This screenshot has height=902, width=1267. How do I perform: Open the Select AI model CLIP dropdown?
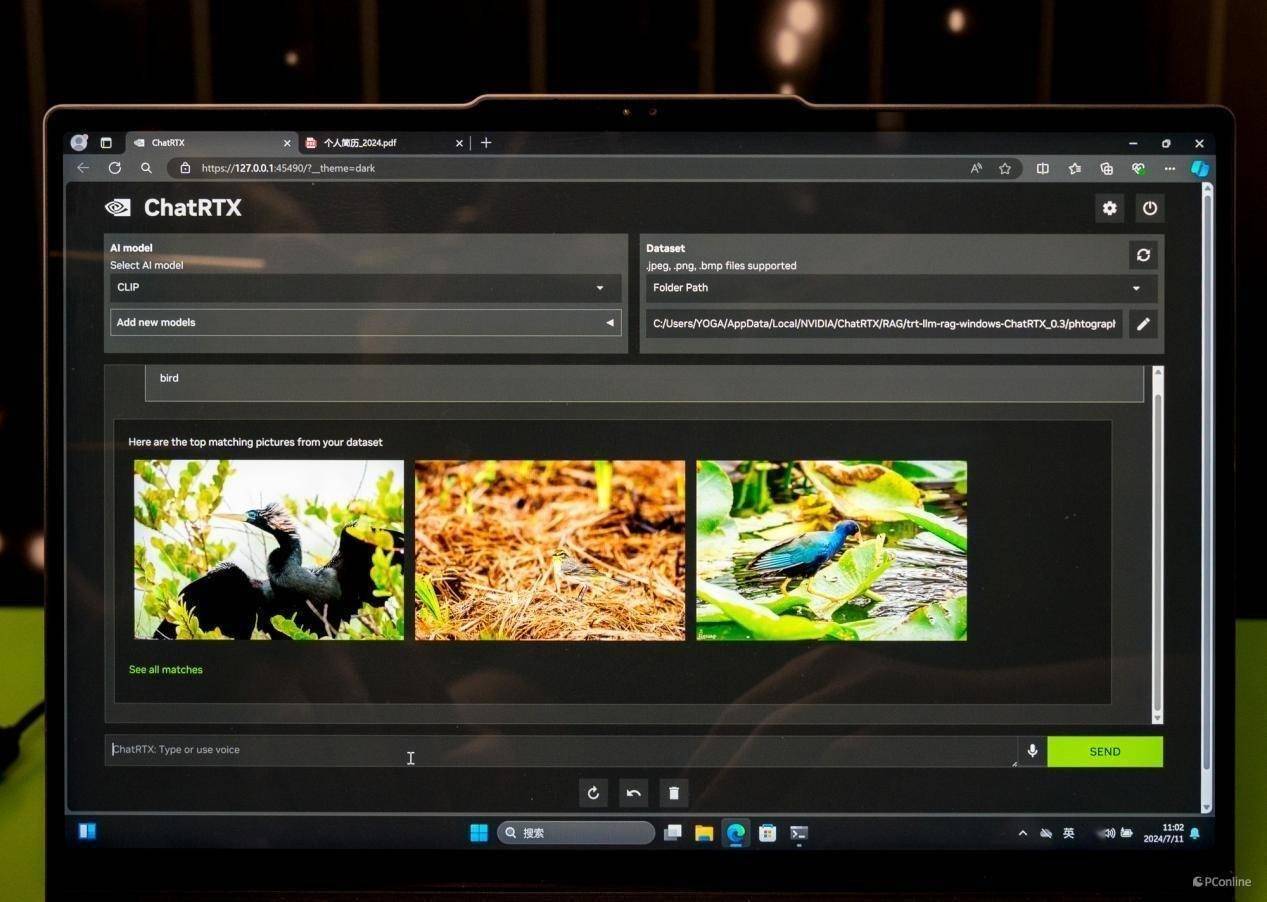[364, 288]
